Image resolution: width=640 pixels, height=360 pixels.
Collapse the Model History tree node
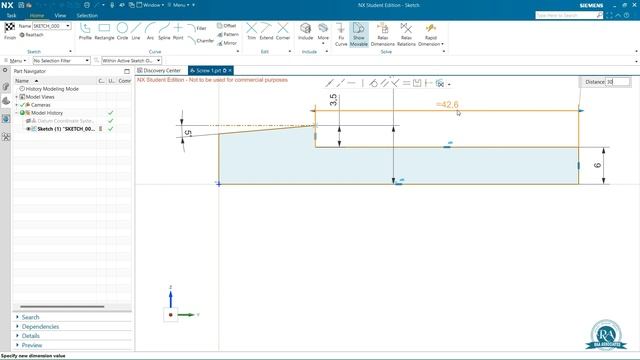click(17, 113)
